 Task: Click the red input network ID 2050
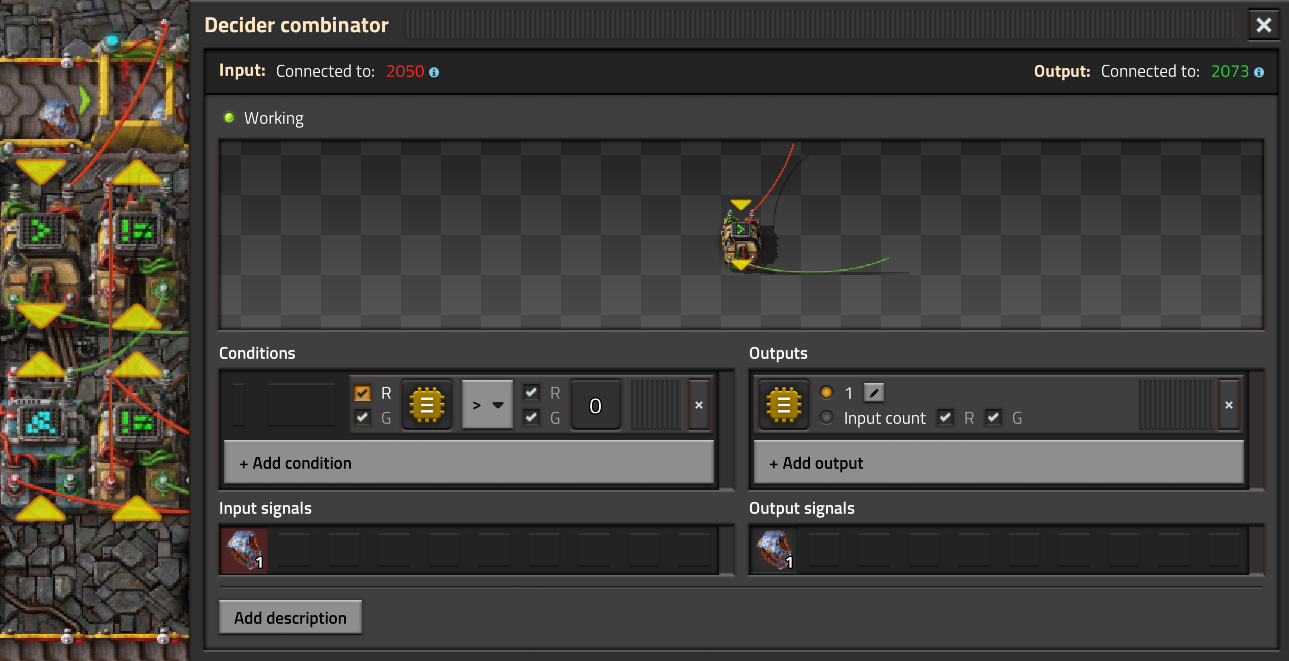pos(405,72)
